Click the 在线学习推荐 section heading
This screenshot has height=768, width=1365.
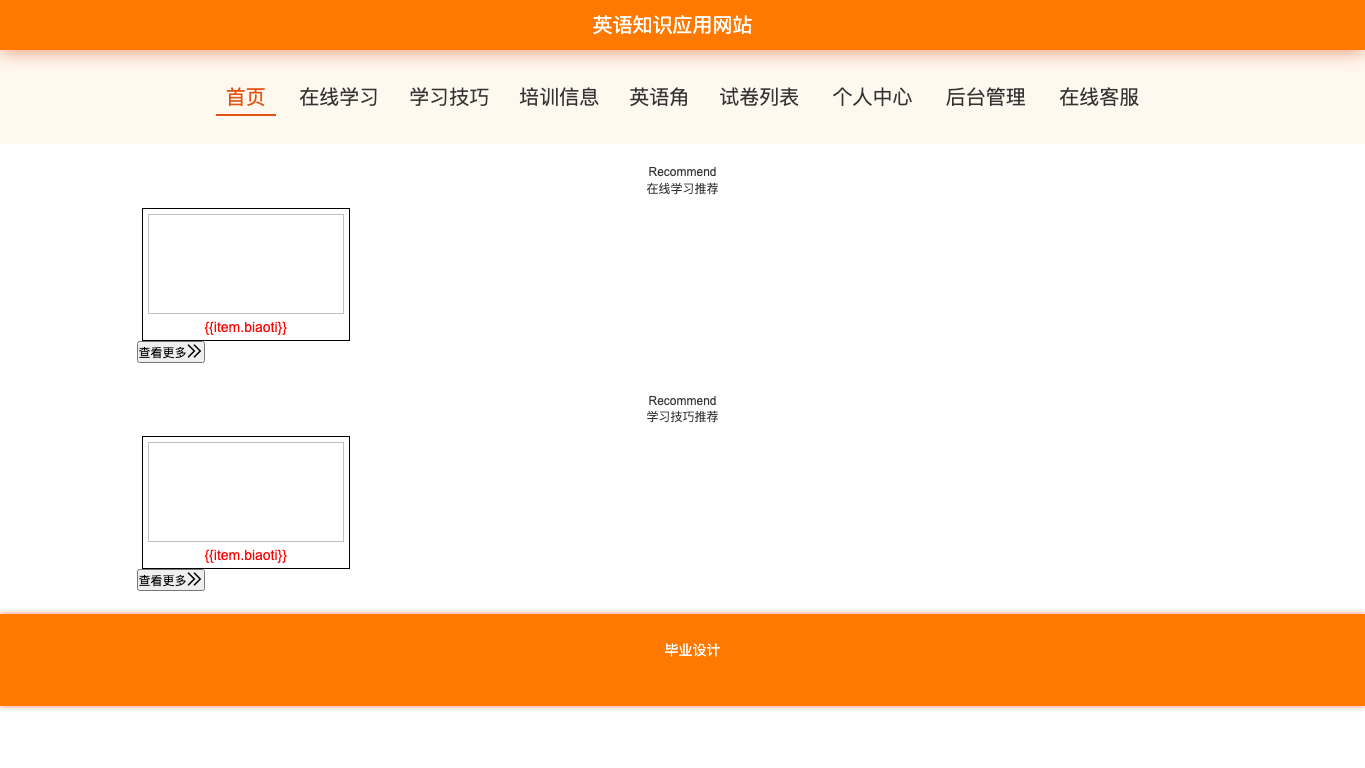pyautogui.click(x=682, y=189)
